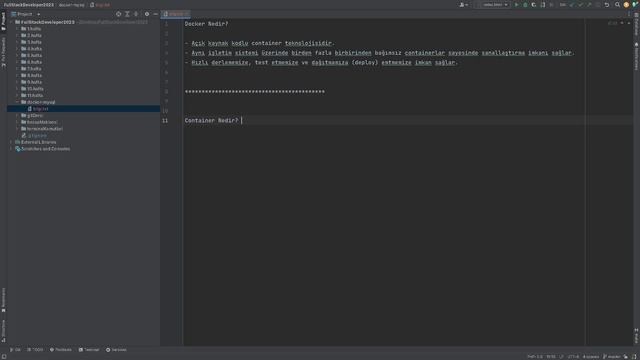
Task: Open the Search Everywhere magnifier icon
Action: (618, 5)
